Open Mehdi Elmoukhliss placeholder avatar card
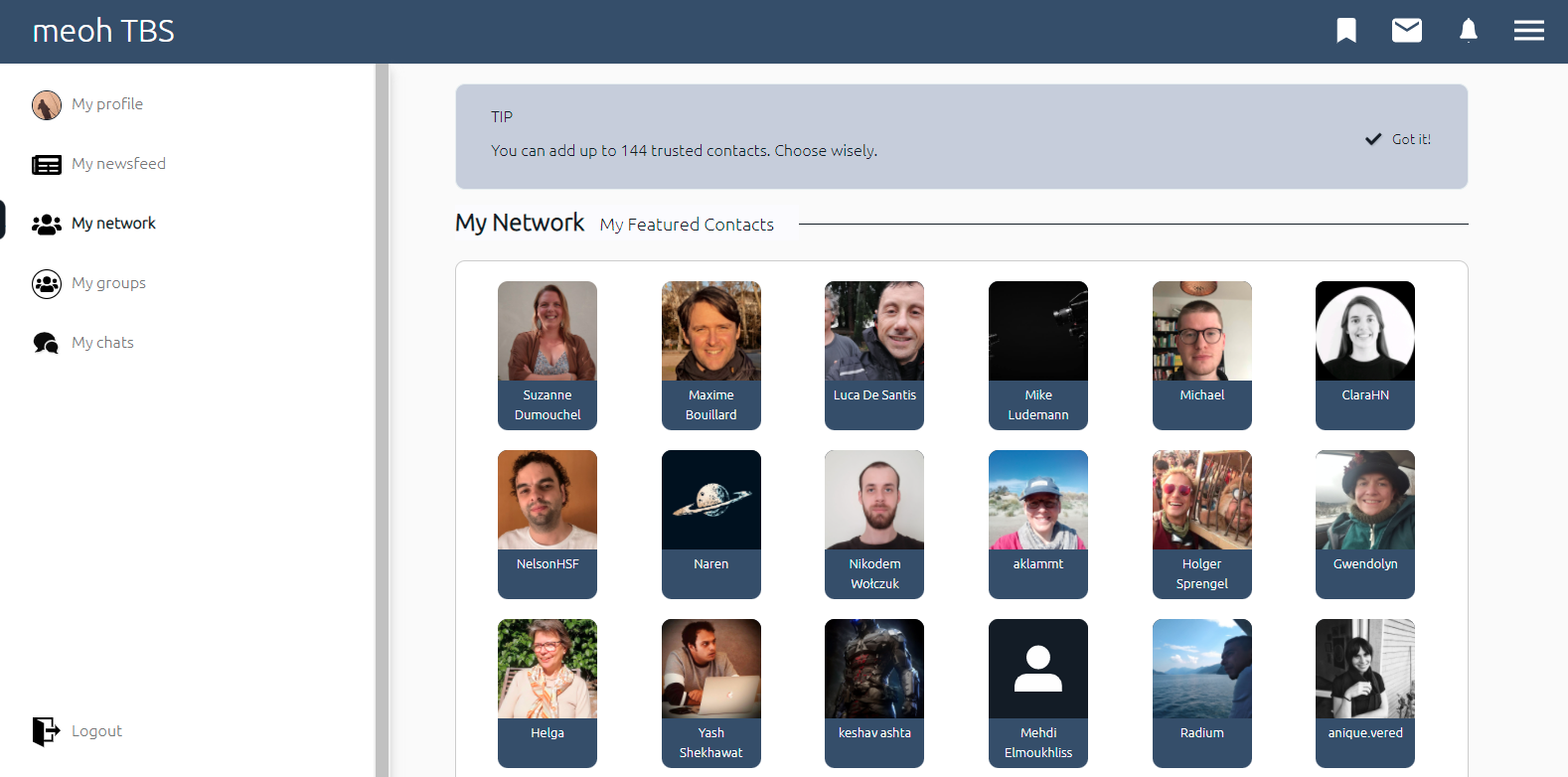The height and width of the screenshot is (777, 1568). (x=1038, y=694)
